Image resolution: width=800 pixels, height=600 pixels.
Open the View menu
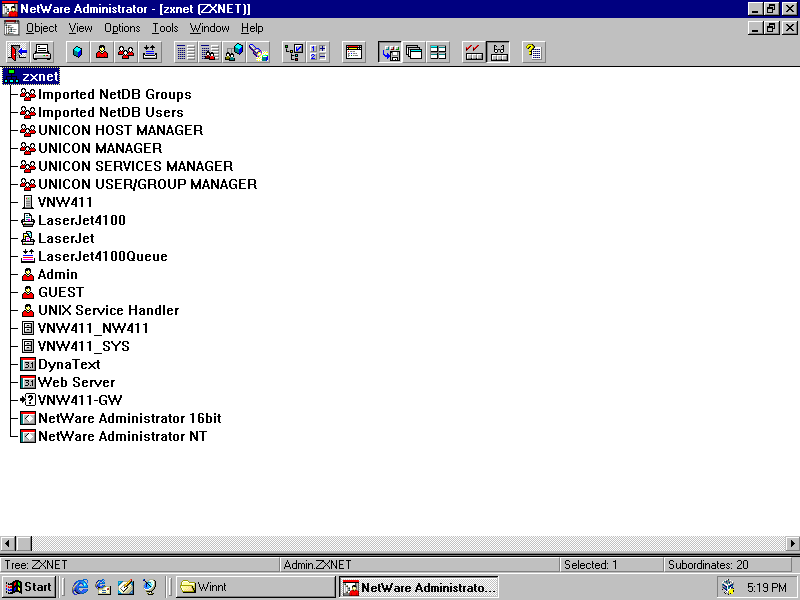[x=81, y=28]
